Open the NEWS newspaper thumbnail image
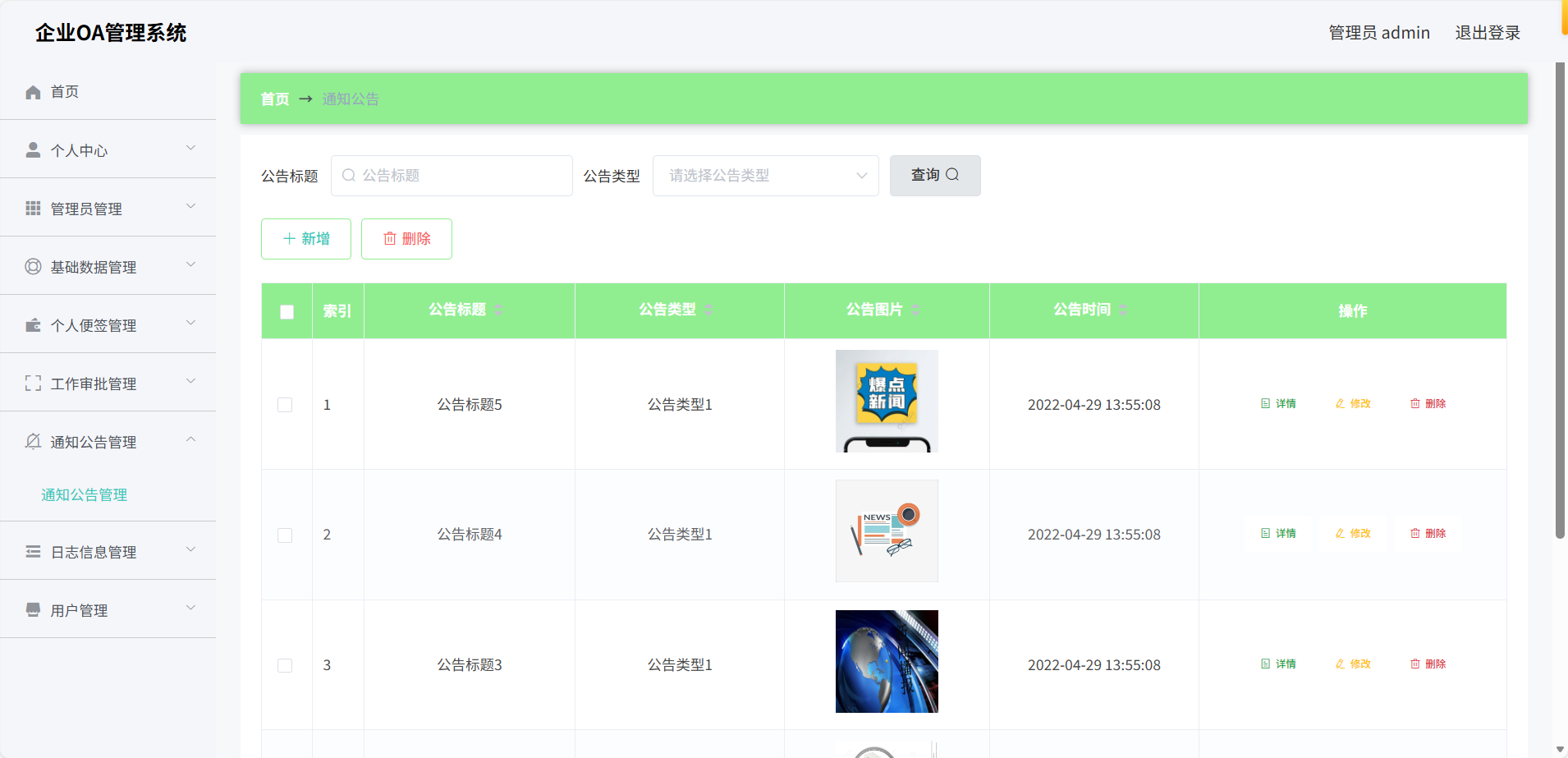The width and height of the screenshot is (1568, 758). 887,531
